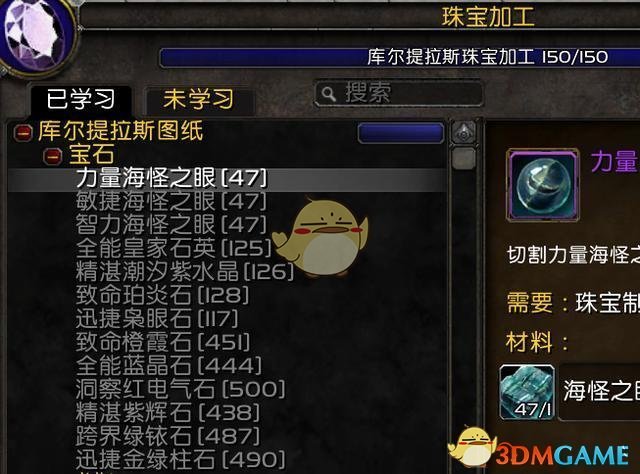Screen dimensions: 640x474
Task: Click the scroll-up arrow above the recipe list
Action: [464, 132]
